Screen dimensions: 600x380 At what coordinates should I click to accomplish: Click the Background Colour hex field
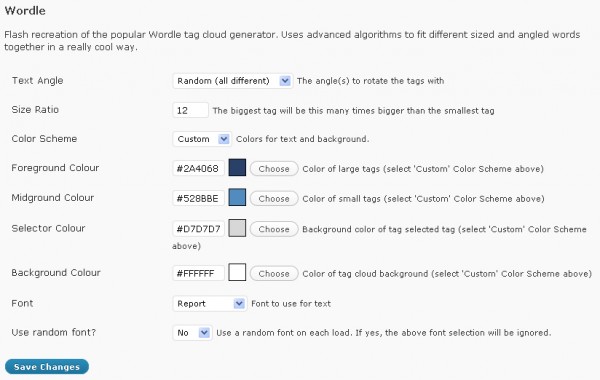[x=198, y=273]
